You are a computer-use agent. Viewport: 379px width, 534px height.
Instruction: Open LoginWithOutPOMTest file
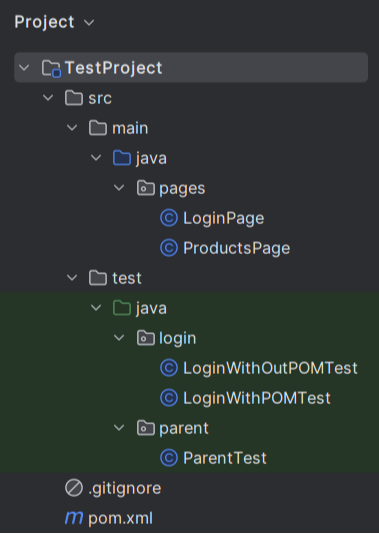pyautogui.click(x=270, y=368)
